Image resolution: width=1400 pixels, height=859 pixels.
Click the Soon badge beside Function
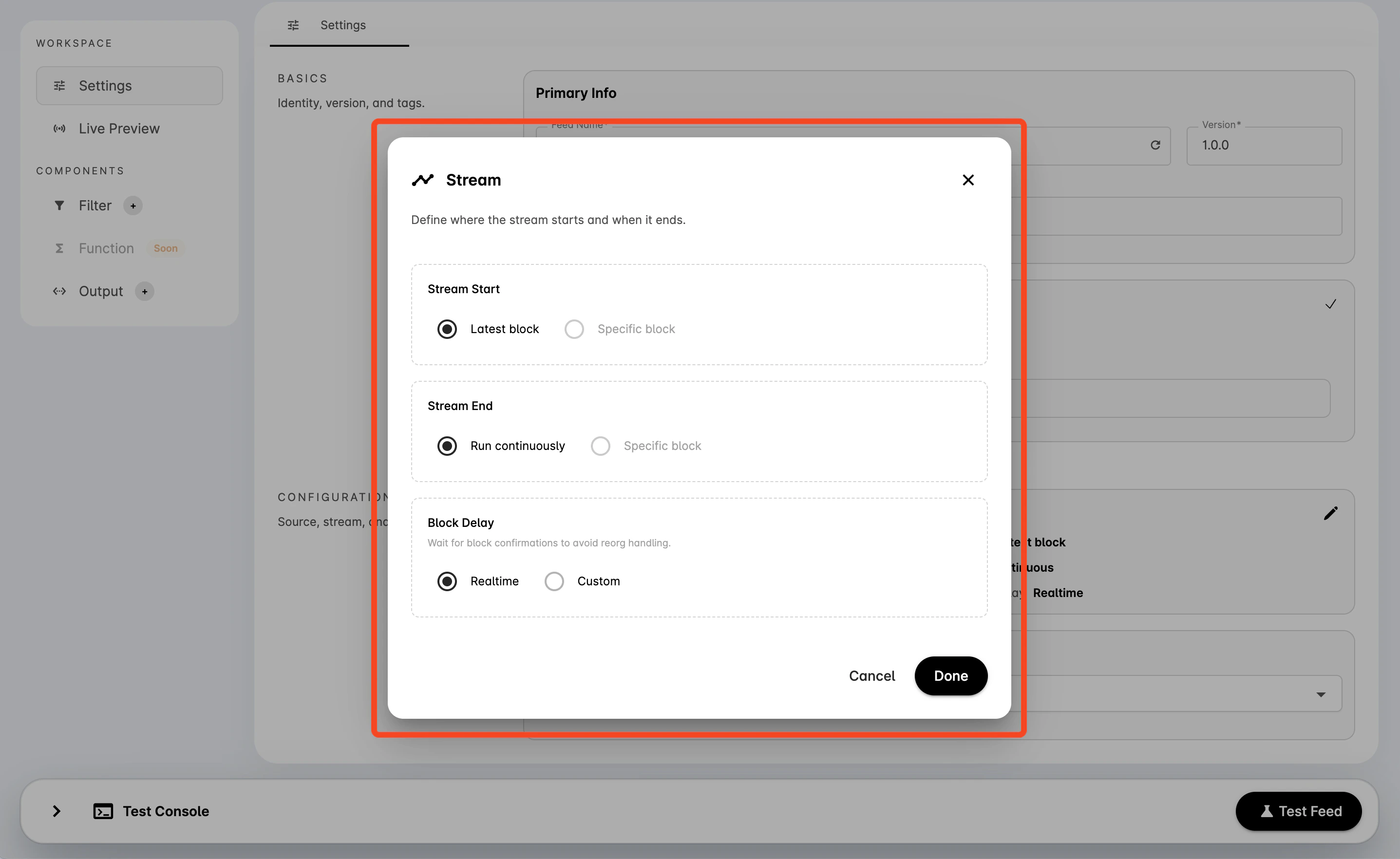[x=165, y=248]
